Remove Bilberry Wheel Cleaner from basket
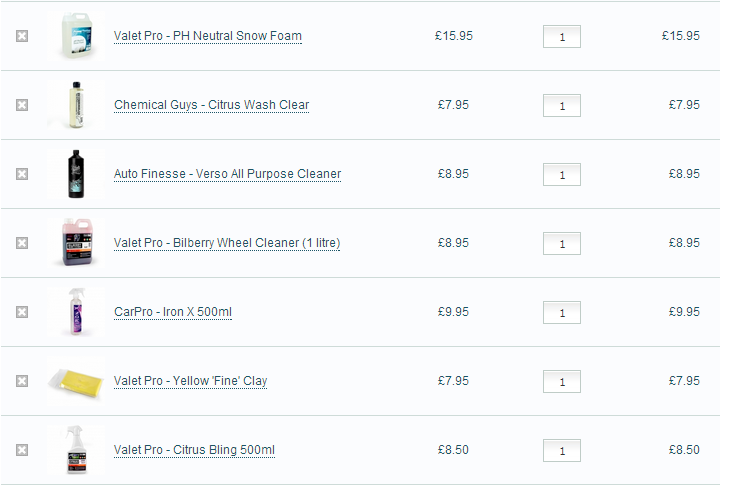Image resolution: width=731 pixels, height=488 pixels. point(22,243)
